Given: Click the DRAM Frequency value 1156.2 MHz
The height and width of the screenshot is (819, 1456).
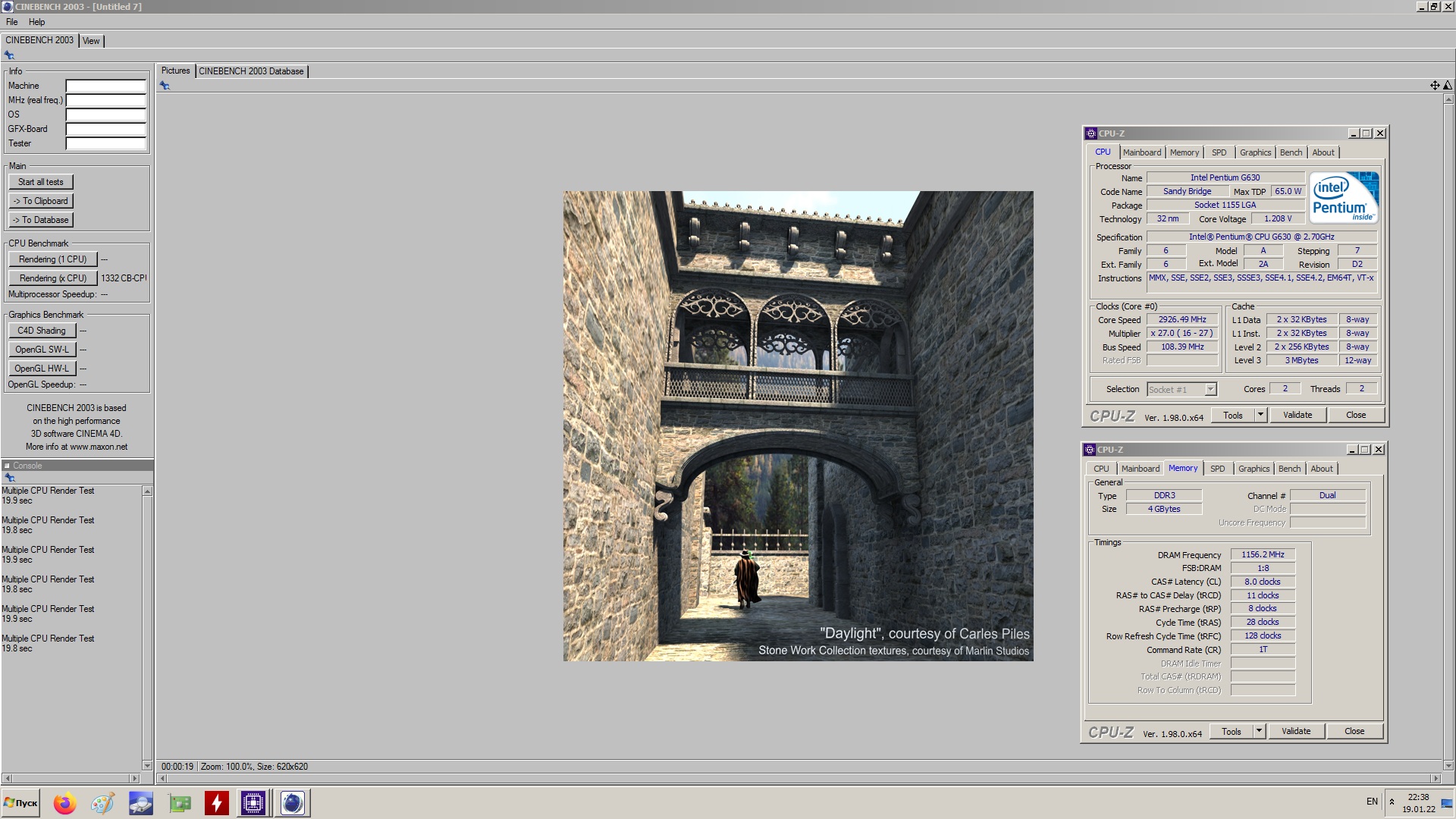Looking at the screenshot, I should (x=1263, y=554).
